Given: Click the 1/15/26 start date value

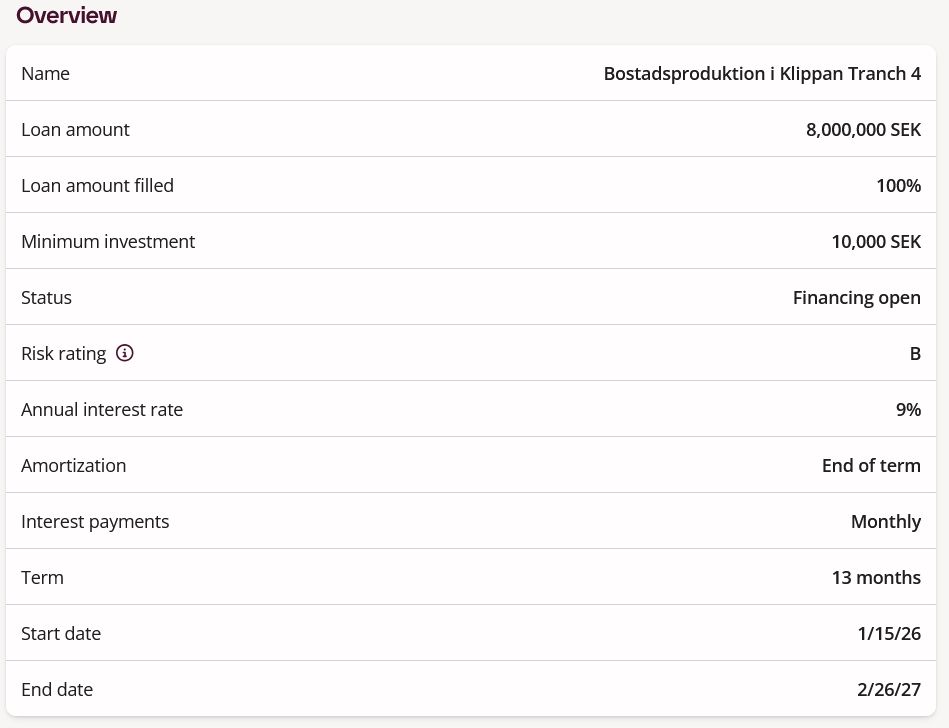Looking at the screenshot, I should pyautogui.click(x=889, y=634).
